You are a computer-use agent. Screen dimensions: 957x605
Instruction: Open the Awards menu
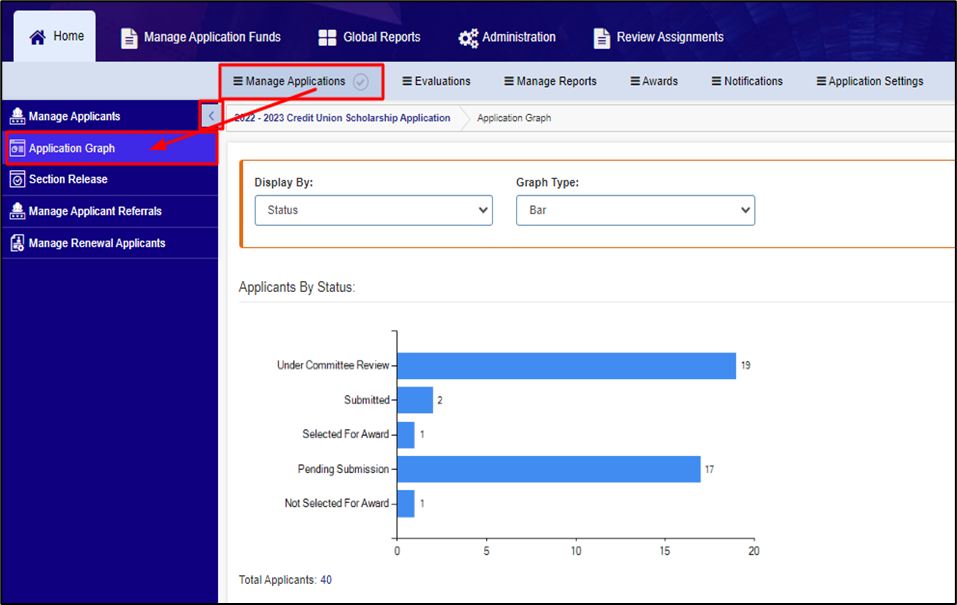point(654,81)
